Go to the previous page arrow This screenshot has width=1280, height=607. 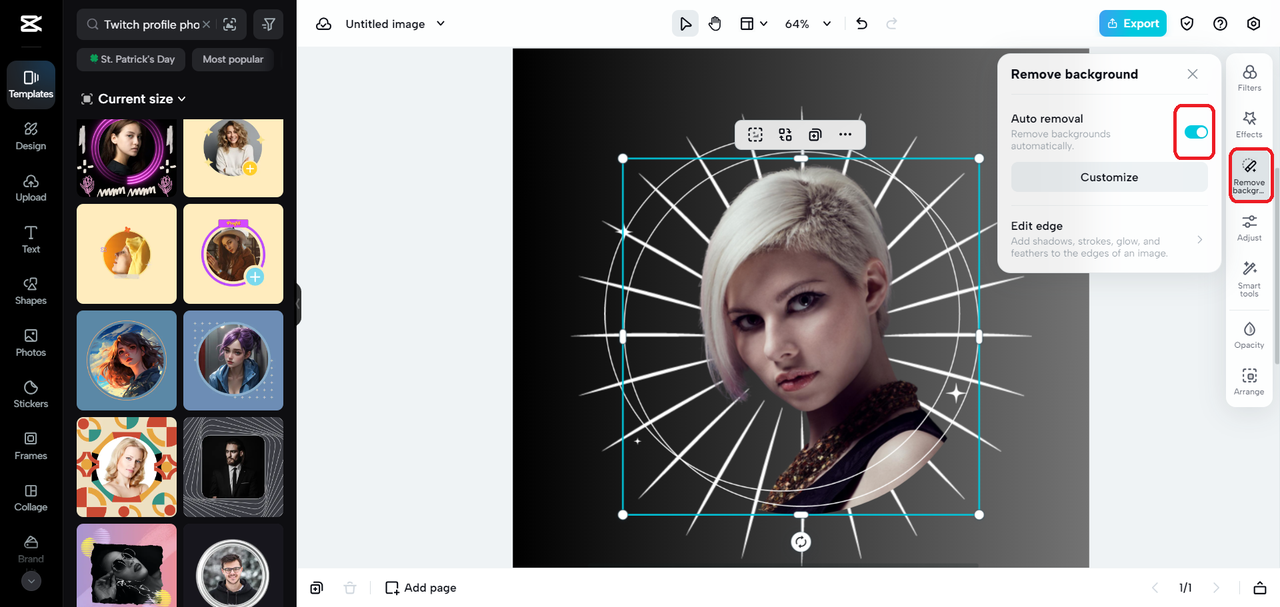click(x=1155, y=588)
